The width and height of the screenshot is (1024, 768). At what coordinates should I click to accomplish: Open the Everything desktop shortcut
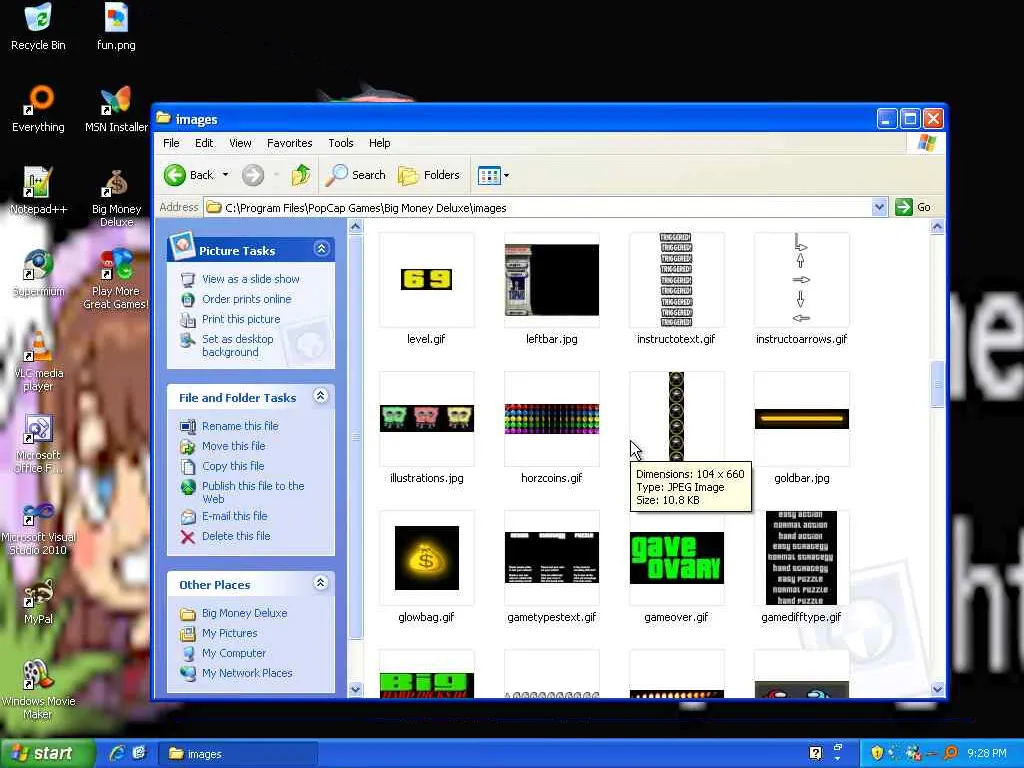(x=38, y=109)
